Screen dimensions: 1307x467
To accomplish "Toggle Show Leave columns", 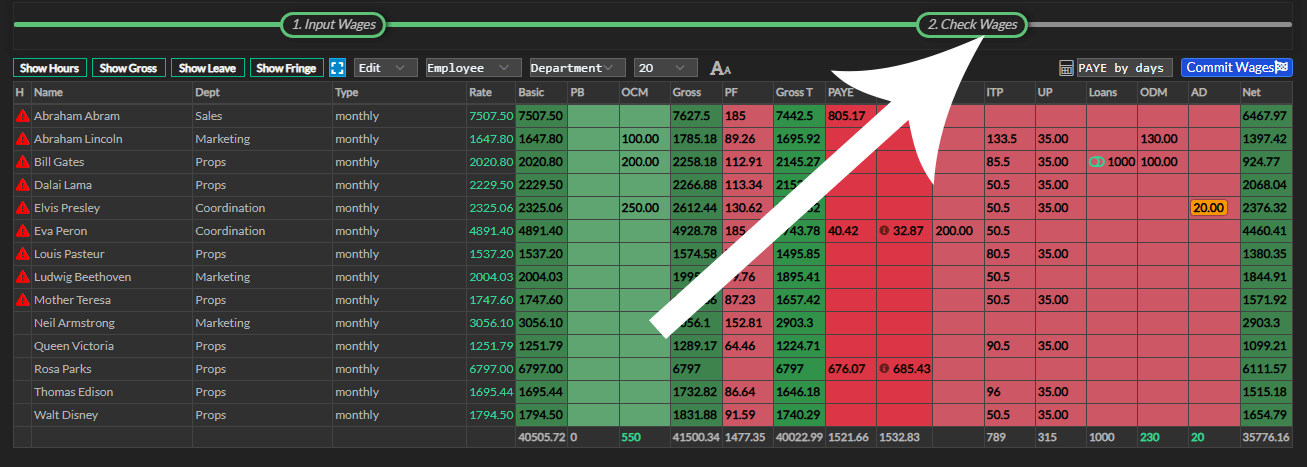I will pyautogui.click(x=208, y=68).
